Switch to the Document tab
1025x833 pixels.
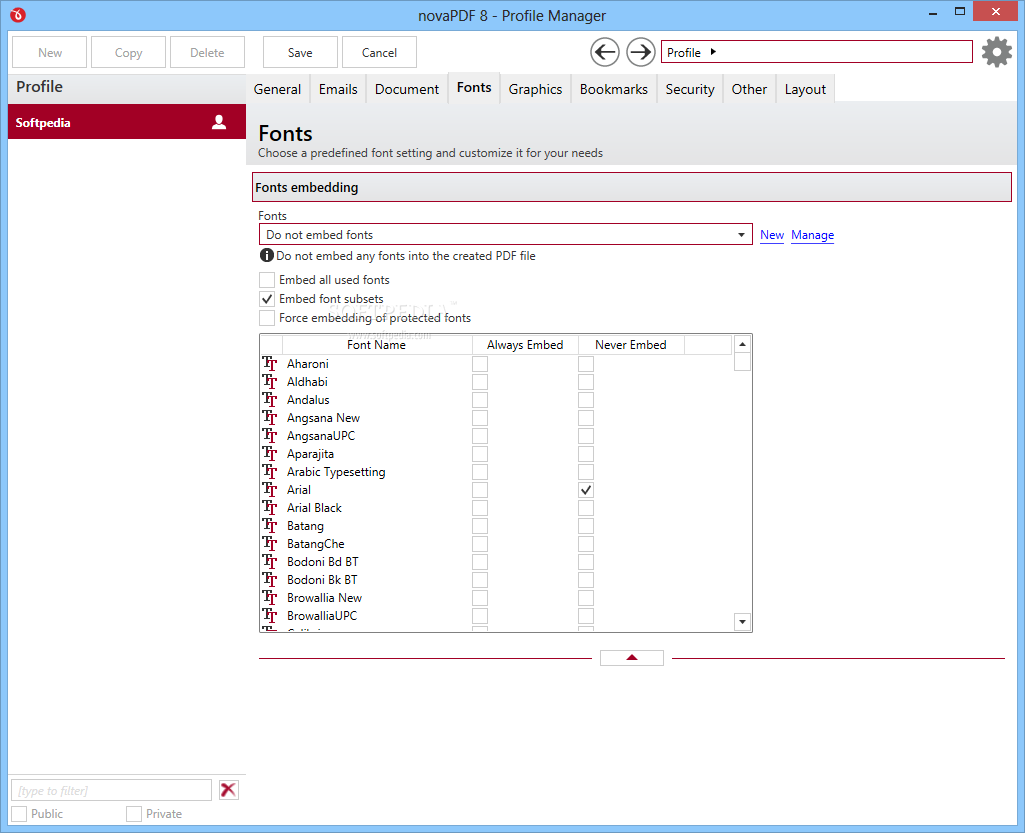pyautogui.click(x=407, y=89)
